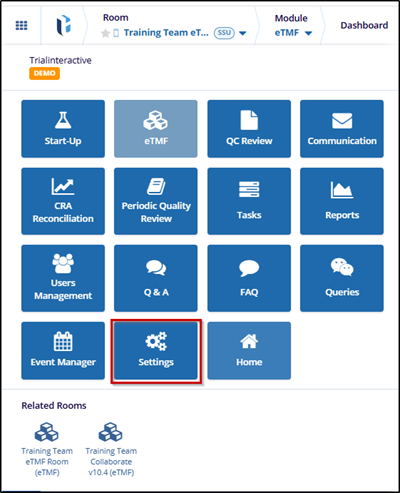
Task: Select the eTMF cubes tile
Action: 156,129
